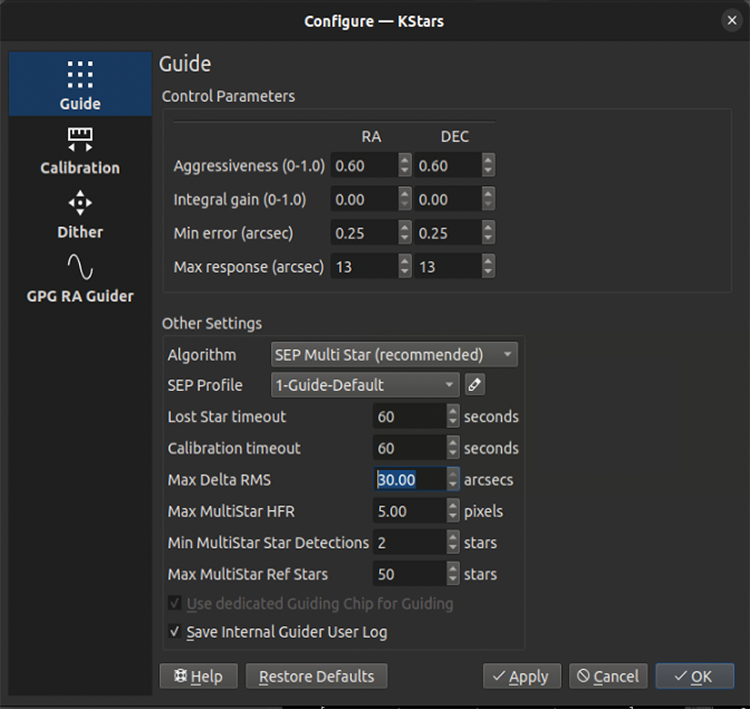Image resolution: width=750 pixels, height=709 pixels.
Task: Click the DEC Min error spinner arrows
Action: point(487,234)
